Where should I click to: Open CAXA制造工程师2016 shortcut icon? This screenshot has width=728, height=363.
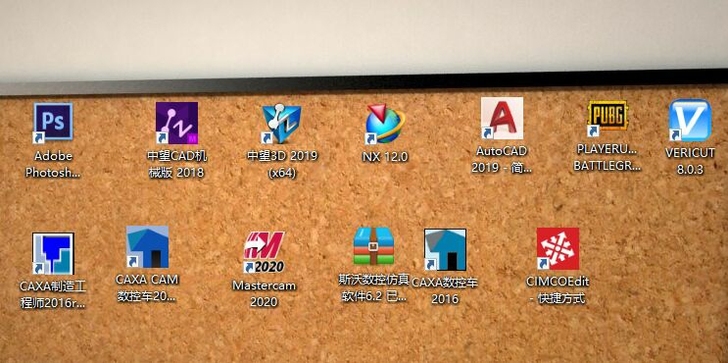(53, 253)
